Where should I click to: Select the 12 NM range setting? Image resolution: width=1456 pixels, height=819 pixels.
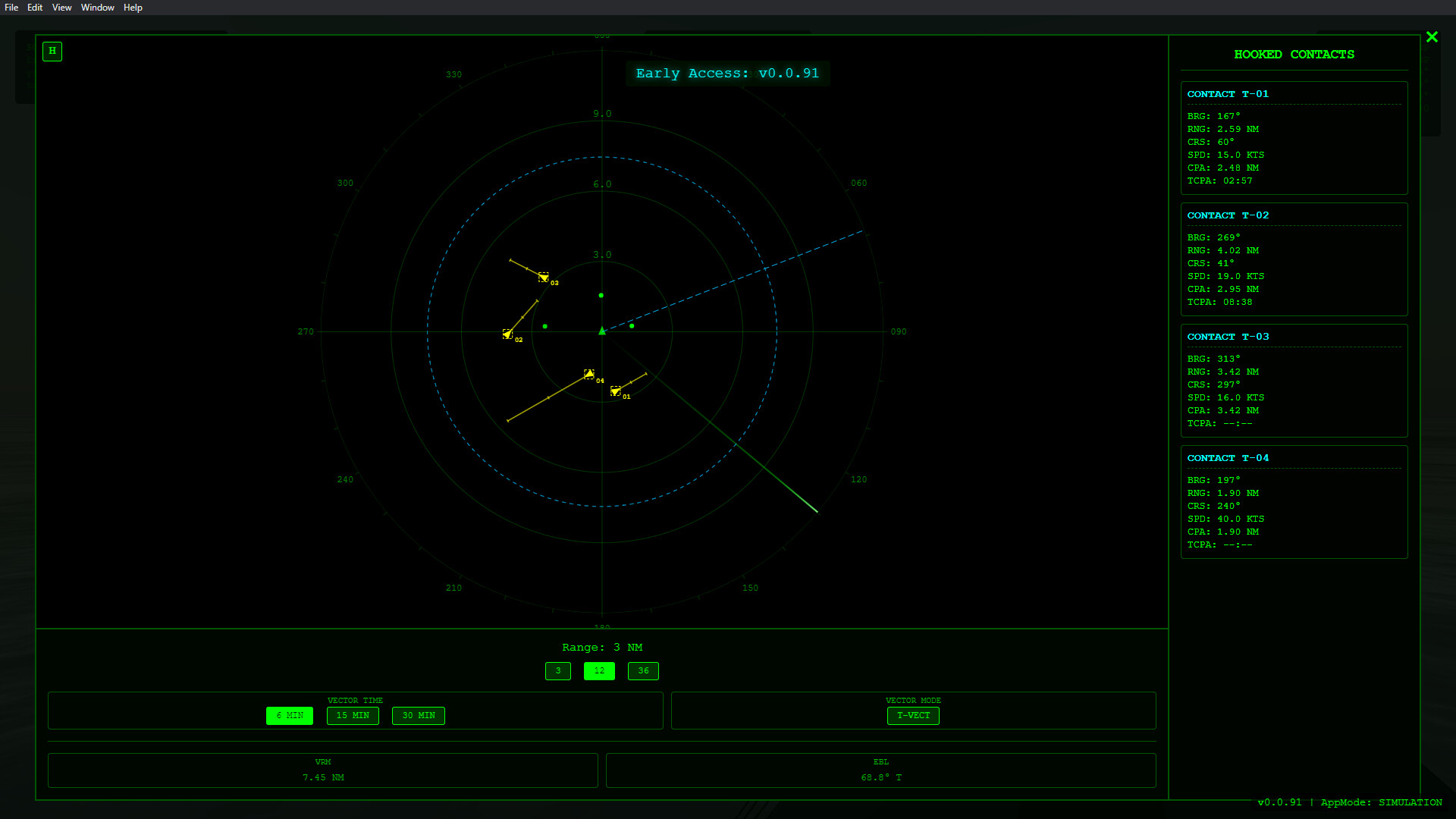coord(599,671)
